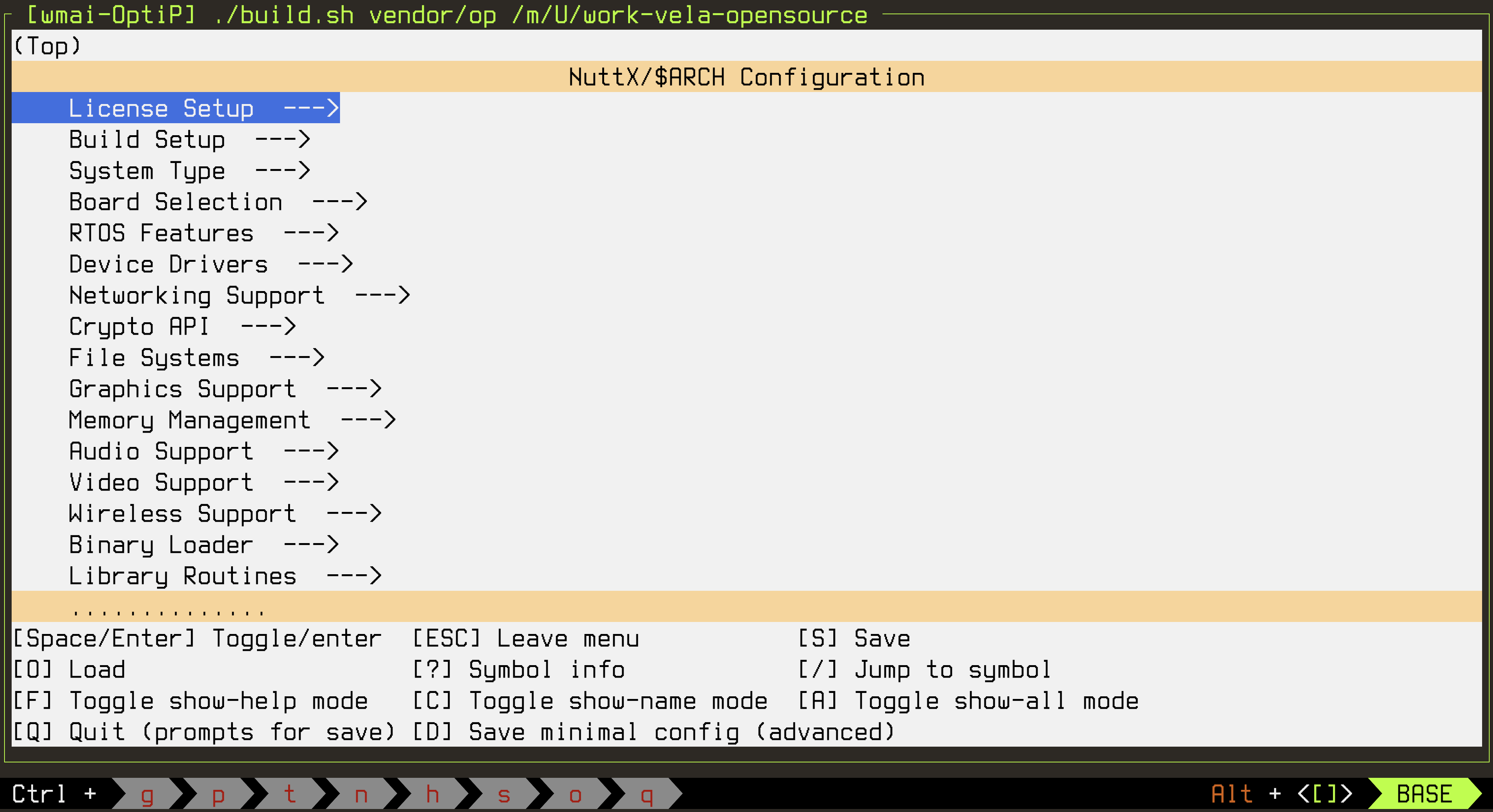
Task: Click the NuttX/$ARCH Configuration title
Action: point(746,77)
